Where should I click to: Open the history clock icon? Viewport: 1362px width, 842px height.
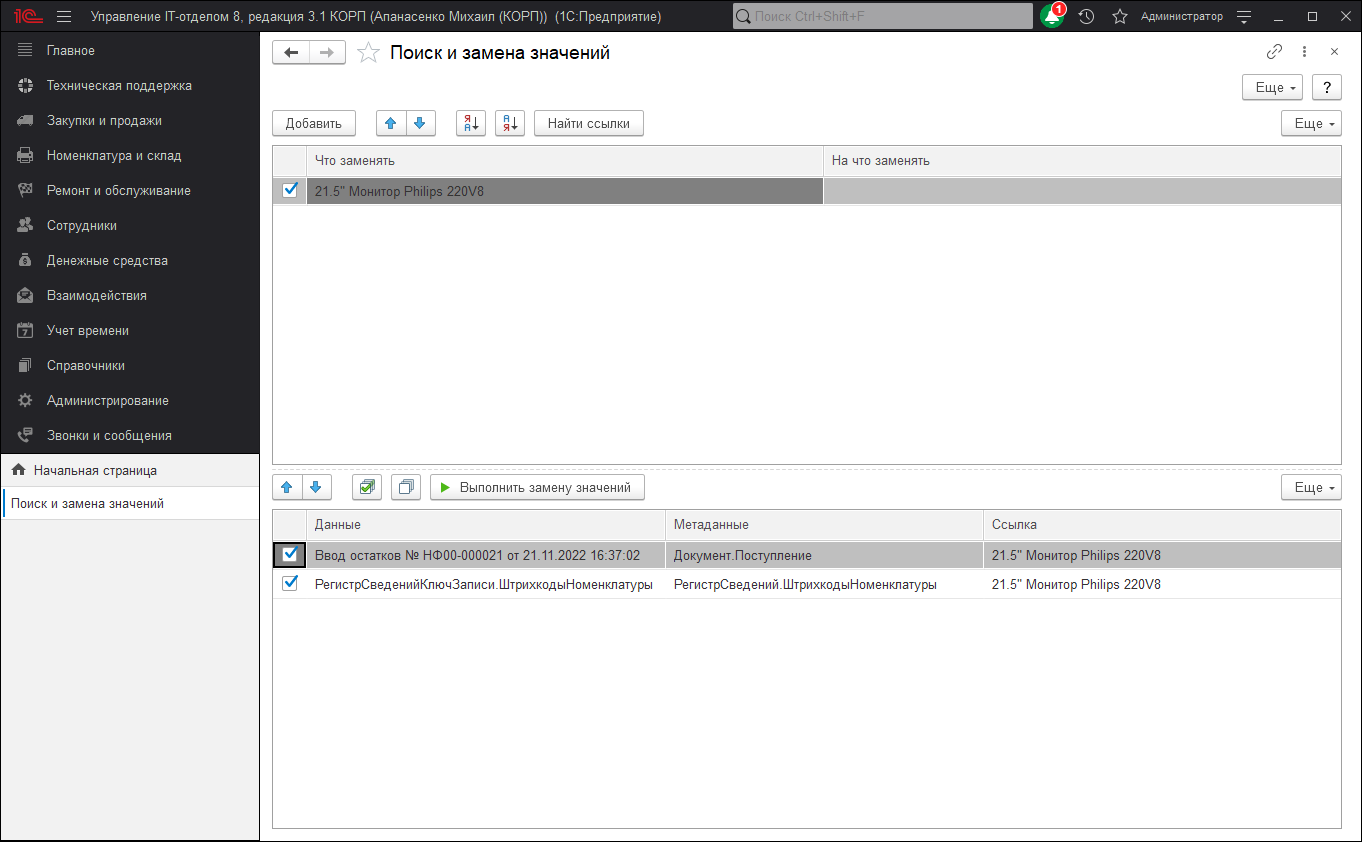pyautogui.click(x=1086, y=17)
